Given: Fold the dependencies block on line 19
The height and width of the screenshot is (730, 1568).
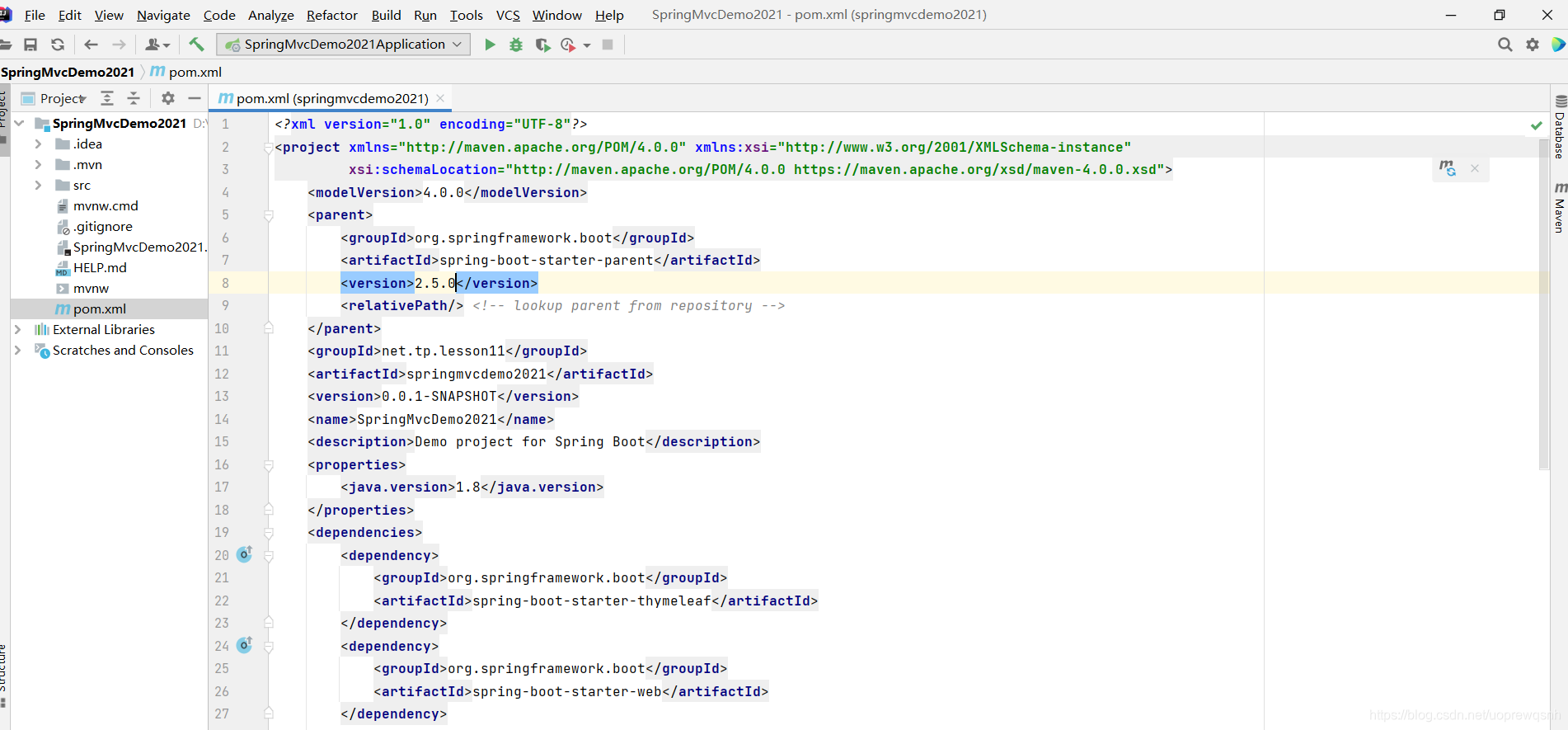Looking at the screenshot, I should 269,533.
